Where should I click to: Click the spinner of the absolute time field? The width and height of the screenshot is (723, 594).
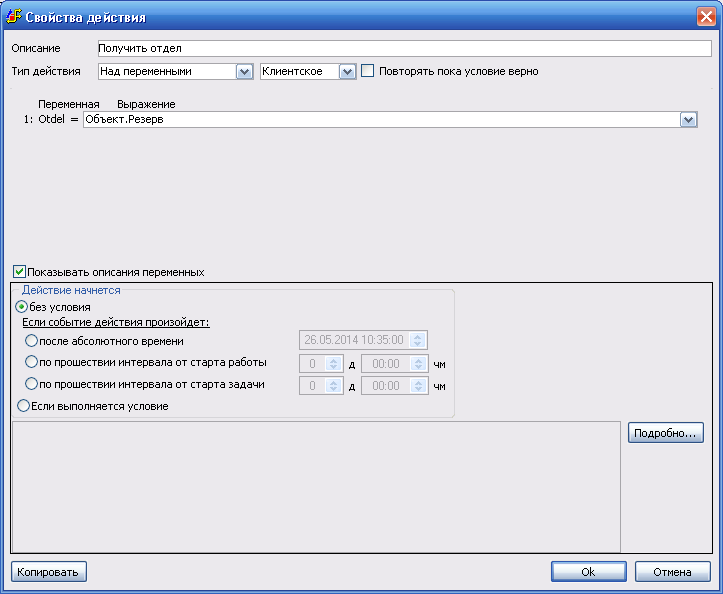pos(418,340)
